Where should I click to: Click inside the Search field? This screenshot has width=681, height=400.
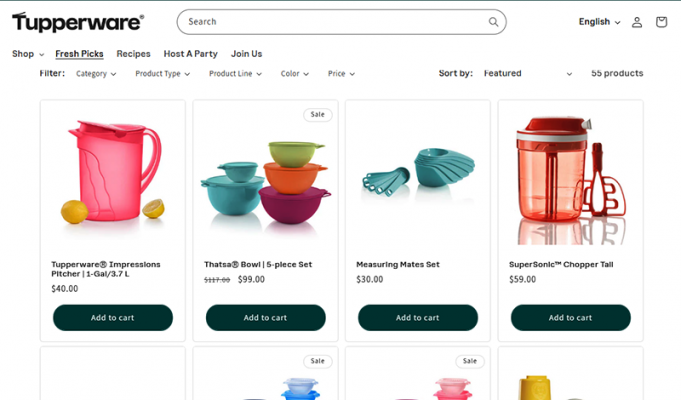[330, 22]
